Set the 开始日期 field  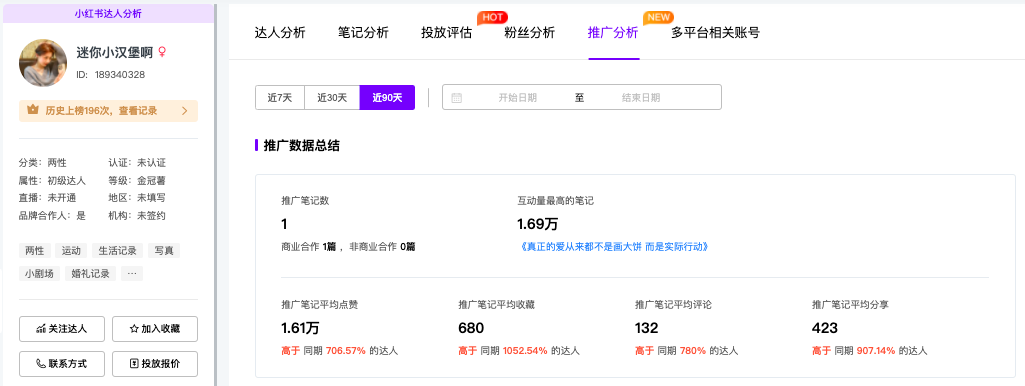coord(517,97)
